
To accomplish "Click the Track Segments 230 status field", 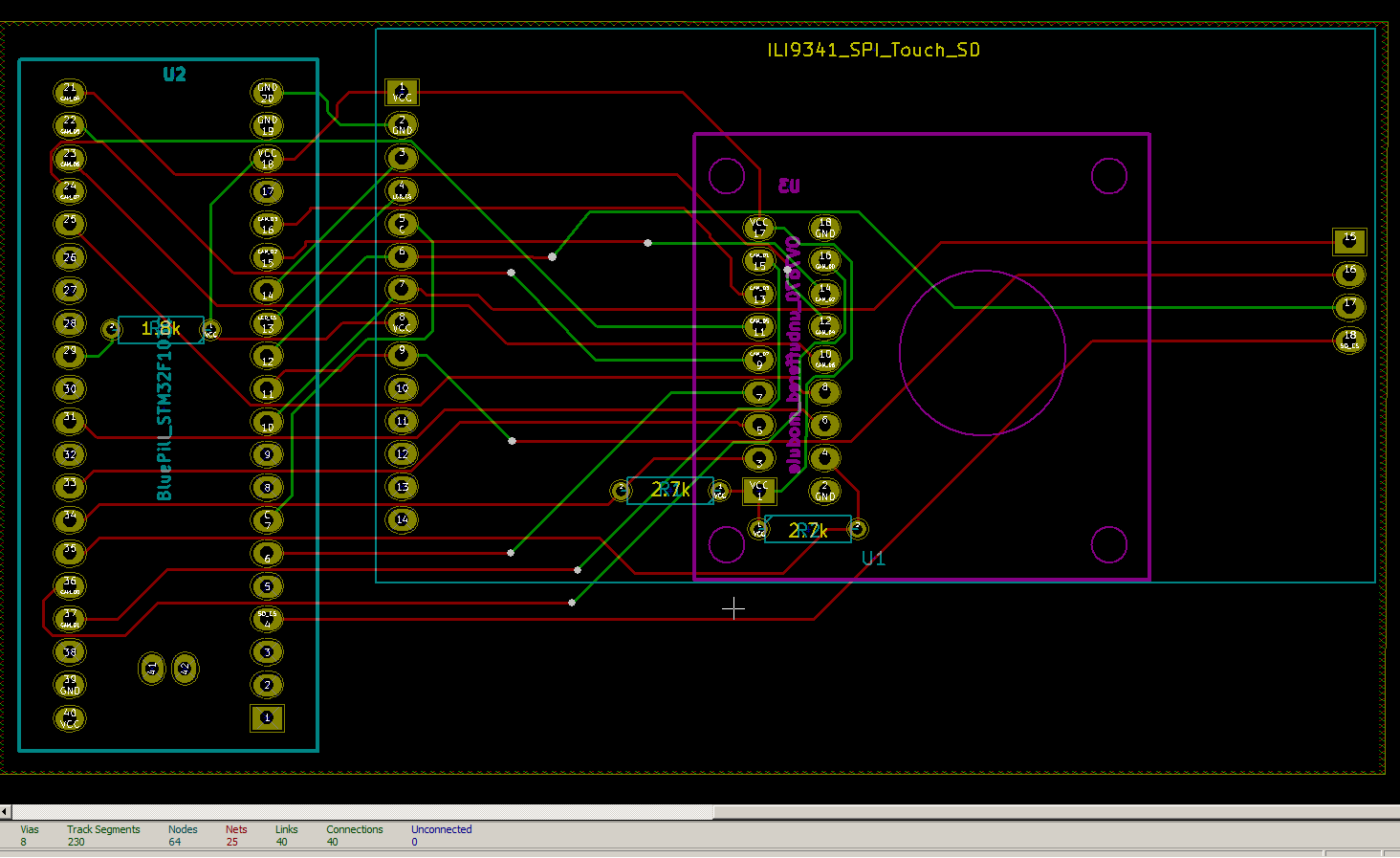I will (103, 835).
